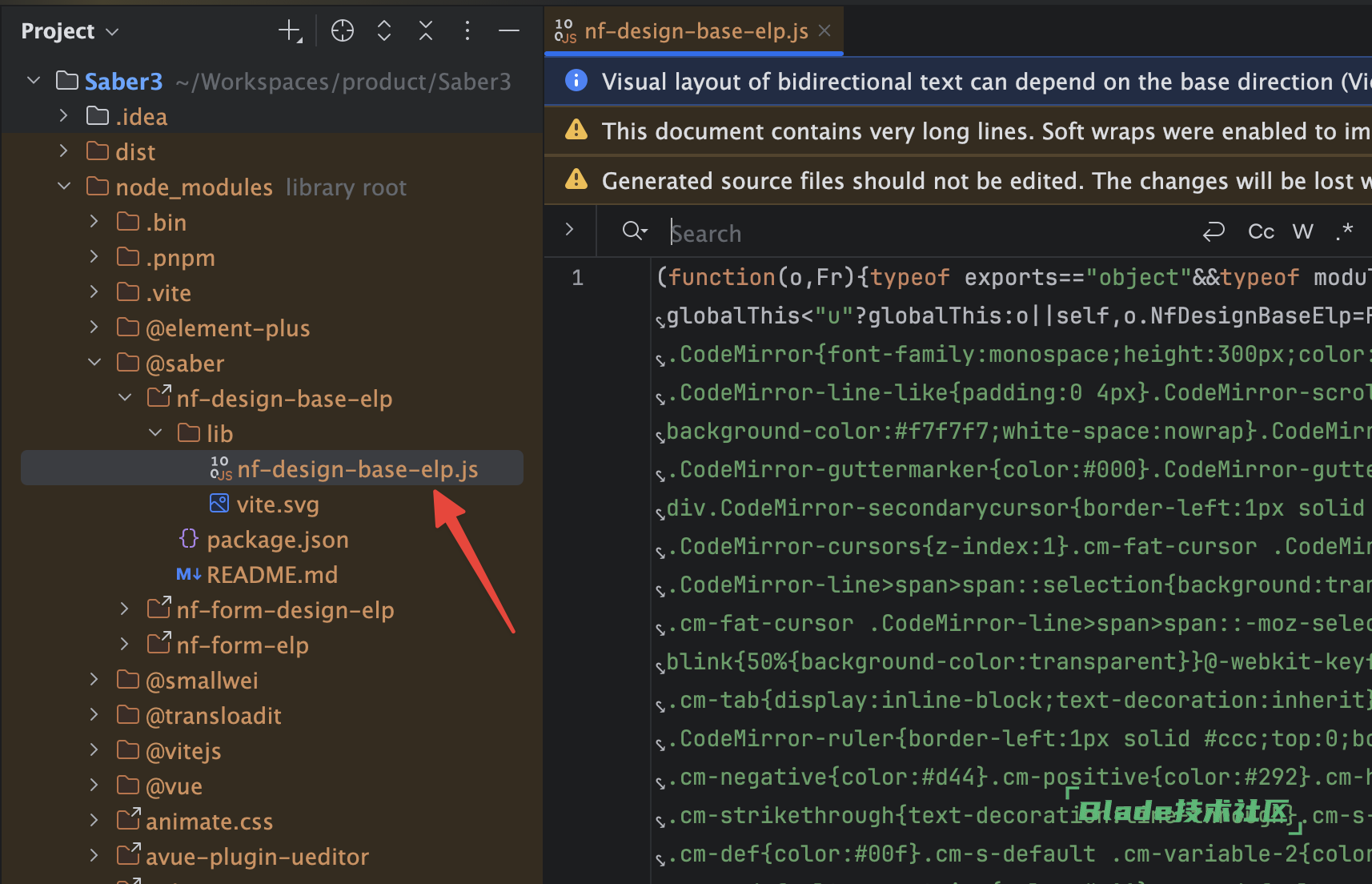Collapse the @saber folder
Viewport: 1372px width, 884px height.
tap(94, 363)
